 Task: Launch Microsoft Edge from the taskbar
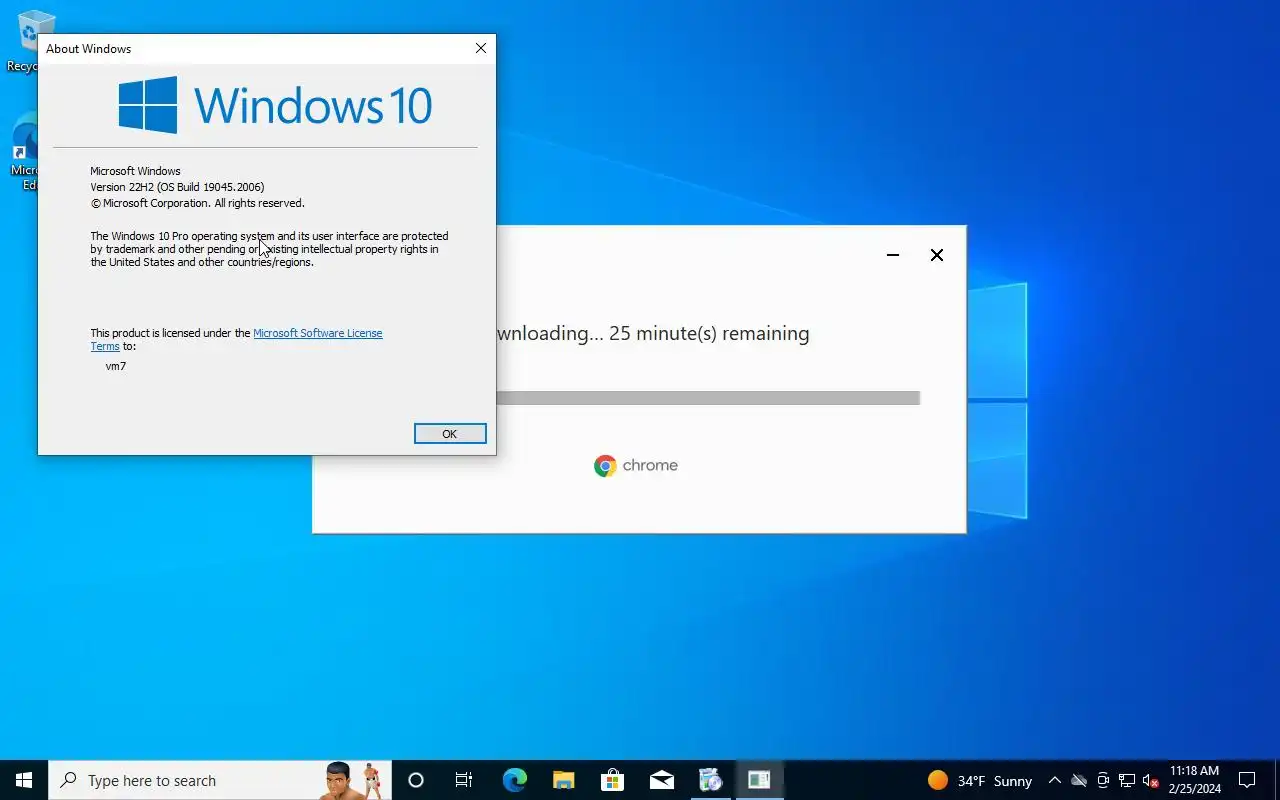(x=514, y=780)
